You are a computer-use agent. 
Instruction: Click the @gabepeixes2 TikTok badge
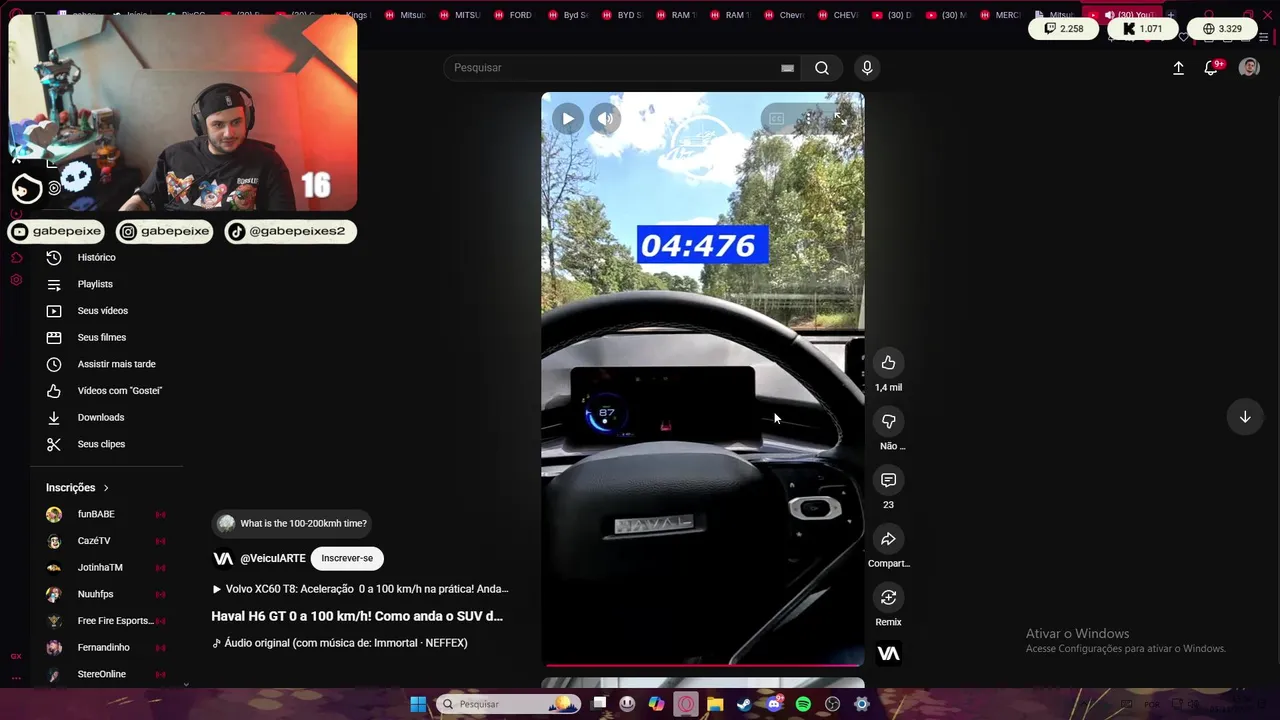290,231
